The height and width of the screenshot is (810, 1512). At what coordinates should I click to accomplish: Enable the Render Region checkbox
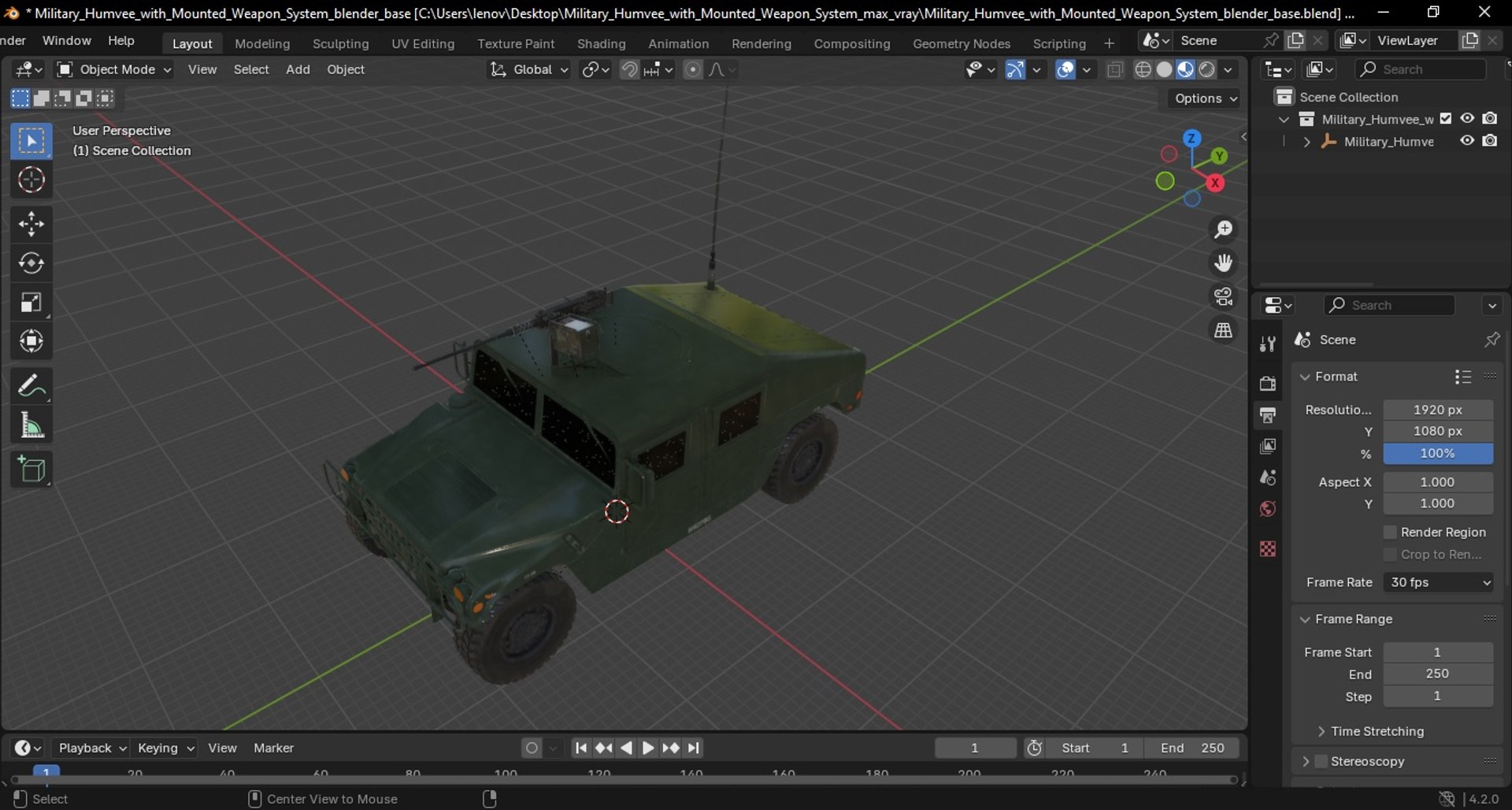1391,533
